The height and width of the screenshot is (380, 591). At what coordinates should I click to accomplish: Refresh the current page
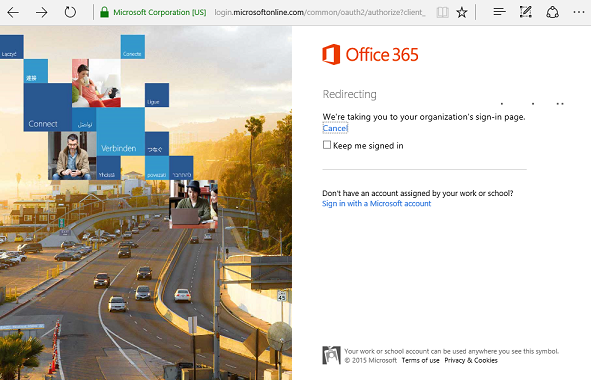(70, 12)
